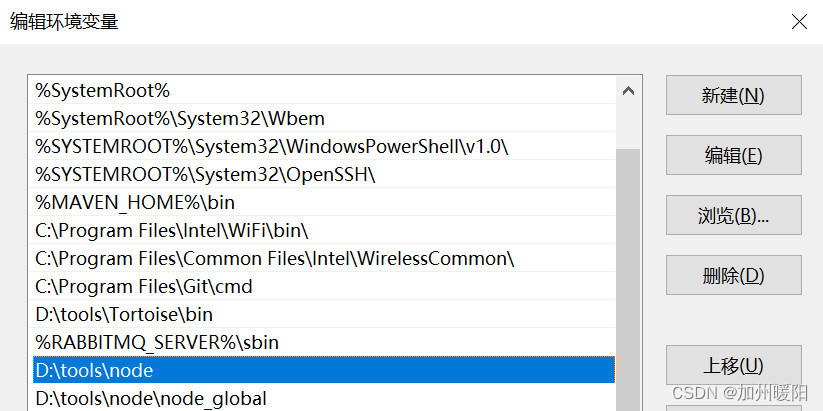The width and height of the screenshot is (823, 411).
Task: Select the D:\tools\Tortoise\bin entry
Action: point(324,314)
